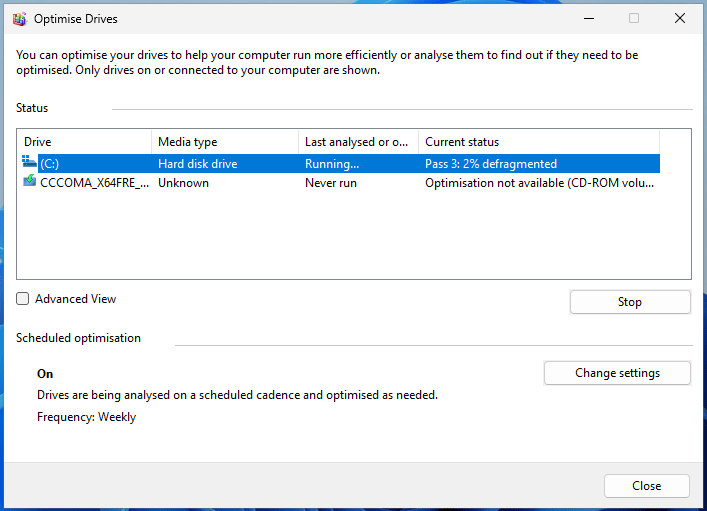Image resolution: width=707 pixels, height=511 pixels.
Task: Open Change settings for scheduled optimisation
Action: (x=617, y=373)
